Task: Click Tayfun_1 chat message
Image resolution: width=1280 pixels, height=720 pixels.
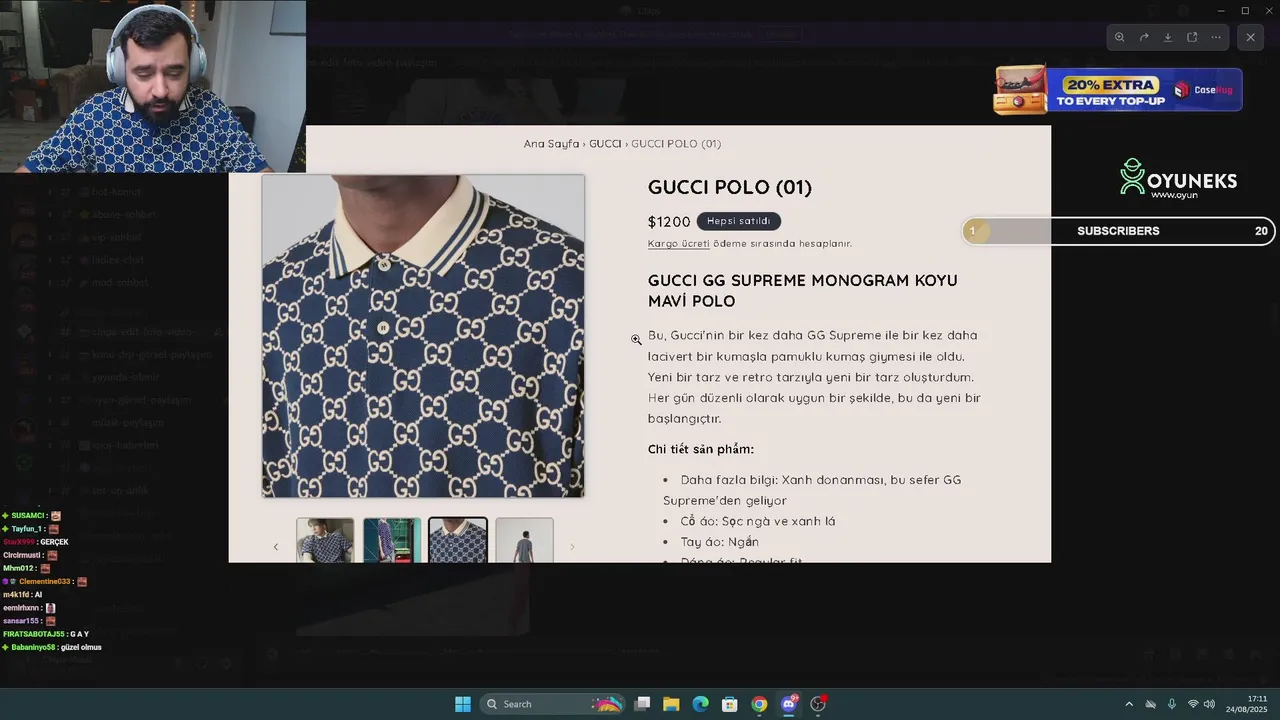Action: coord(32,529)
